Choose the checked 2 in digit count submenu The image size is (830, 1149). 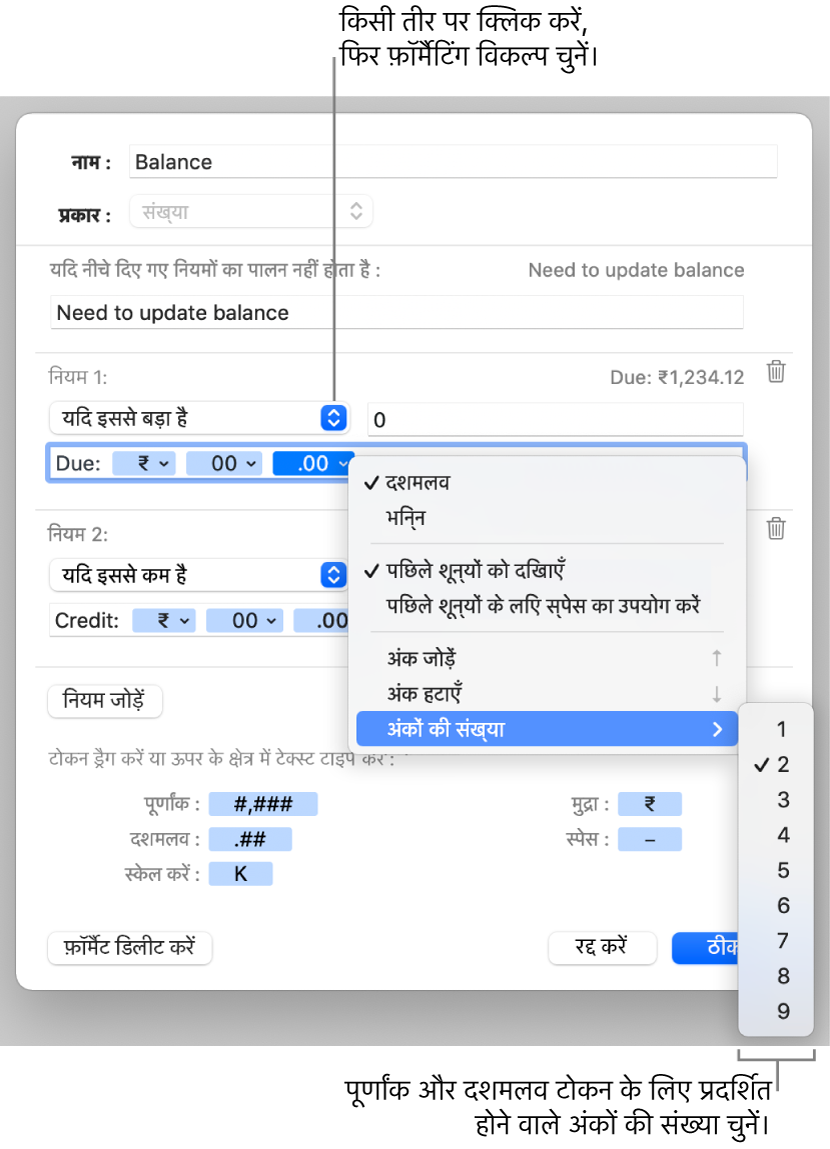[x=776, y=764]
